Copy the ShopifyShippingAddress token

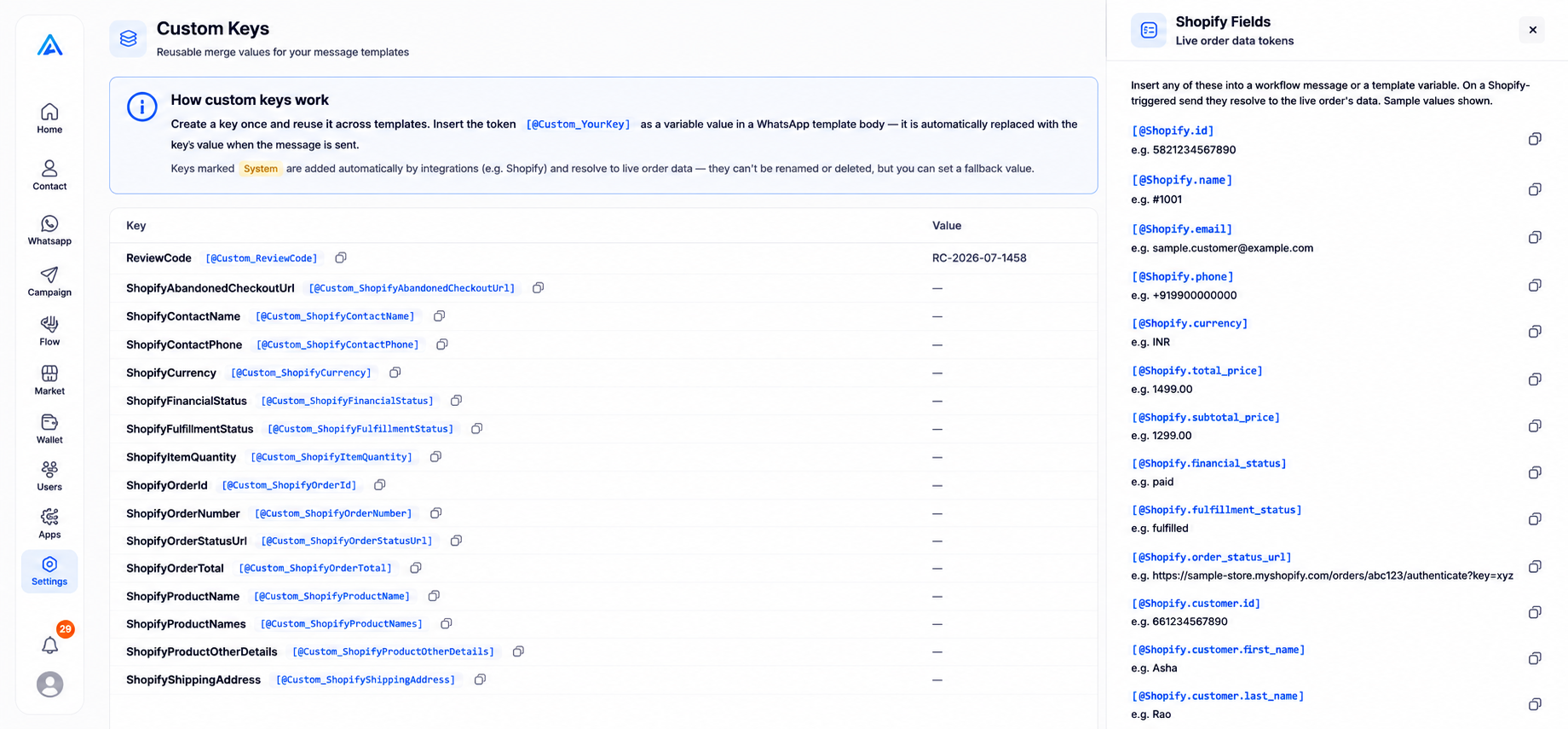tap(481, 680)
